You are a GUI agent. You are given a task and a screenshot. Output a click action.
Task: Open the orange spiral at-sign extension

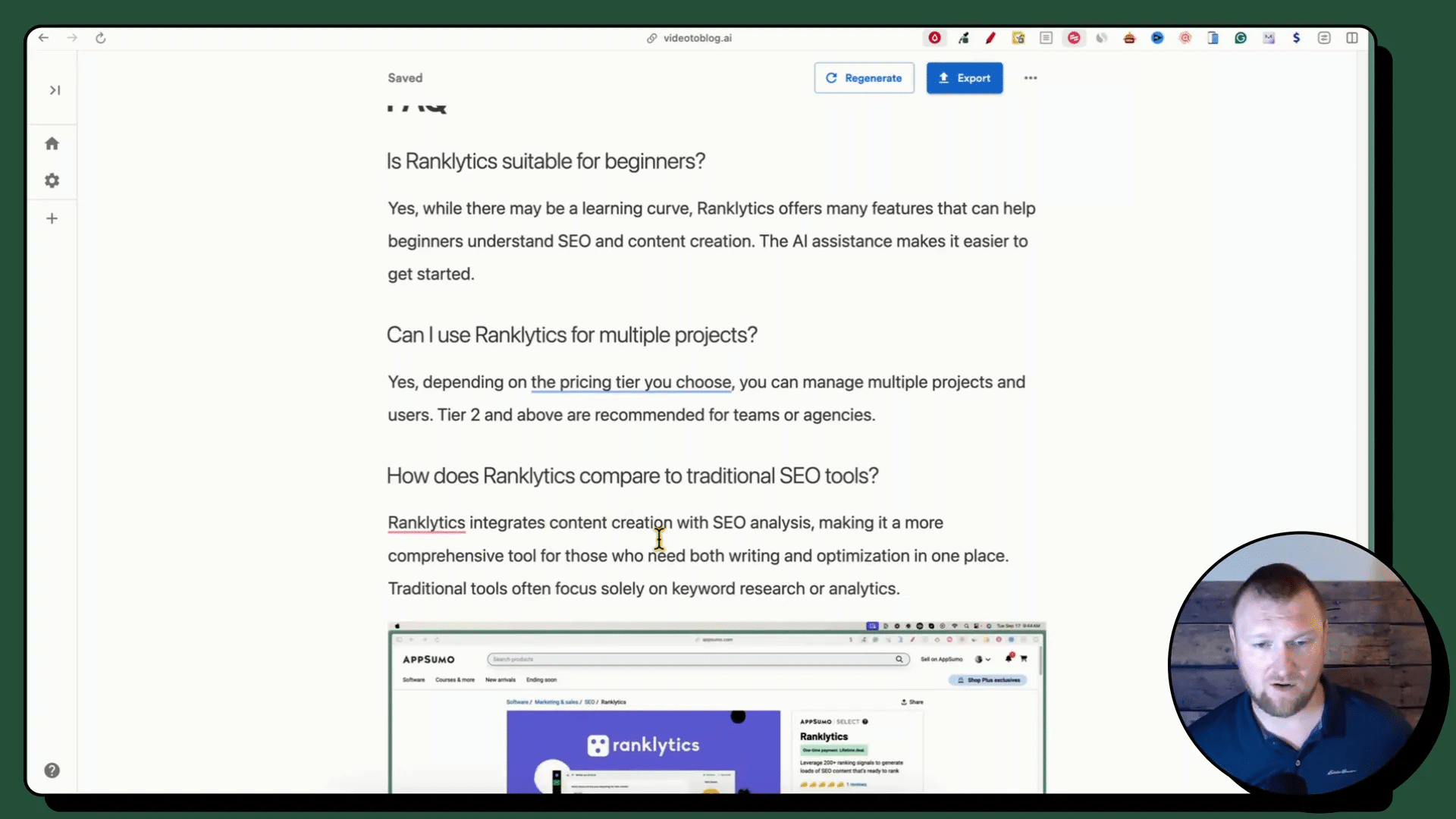tap(1185, 38)
